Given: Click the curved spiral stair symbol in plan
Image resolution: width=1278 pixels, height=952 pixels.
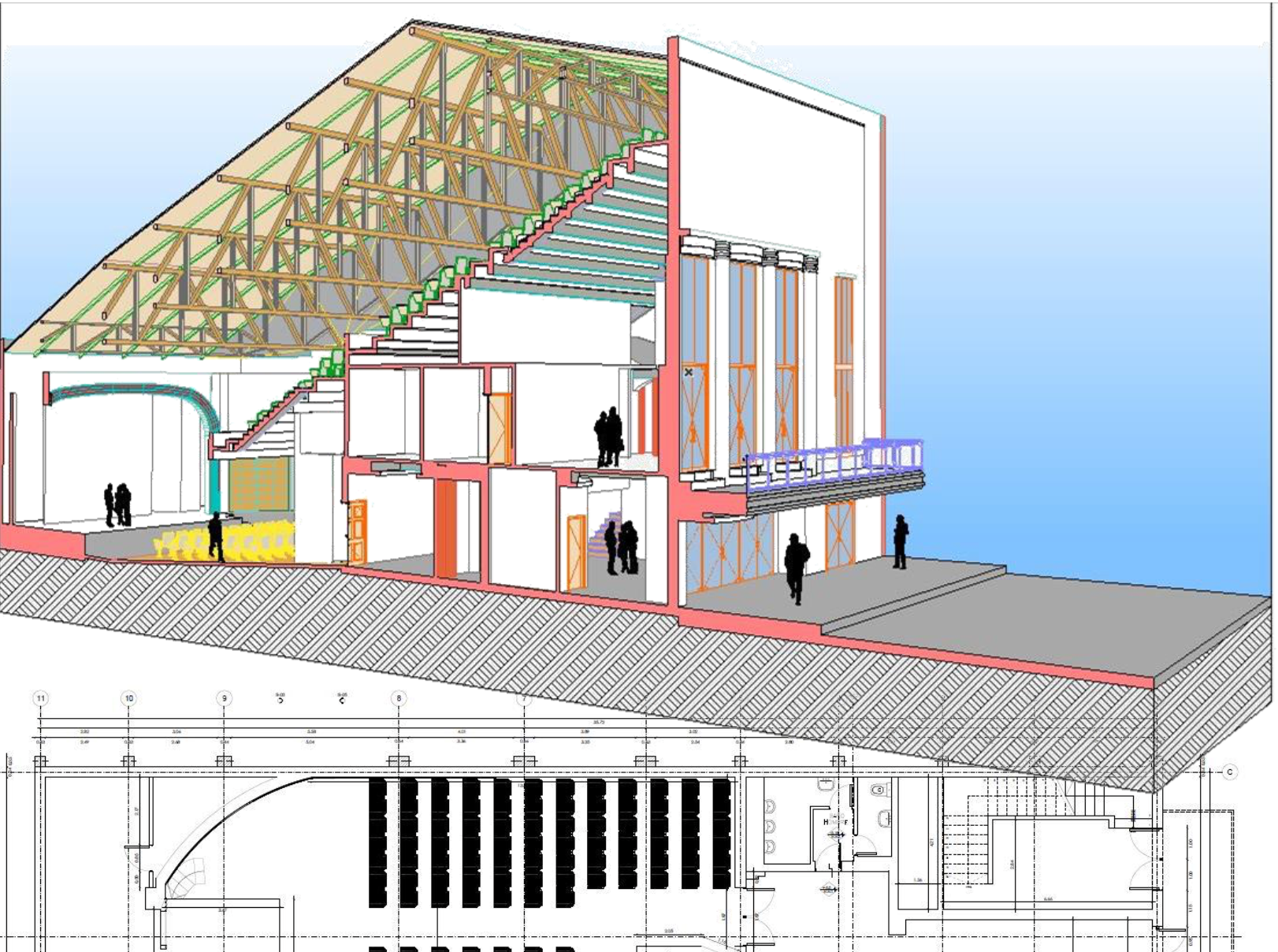Looking at the screenshot, I should (x=184, y=879).
